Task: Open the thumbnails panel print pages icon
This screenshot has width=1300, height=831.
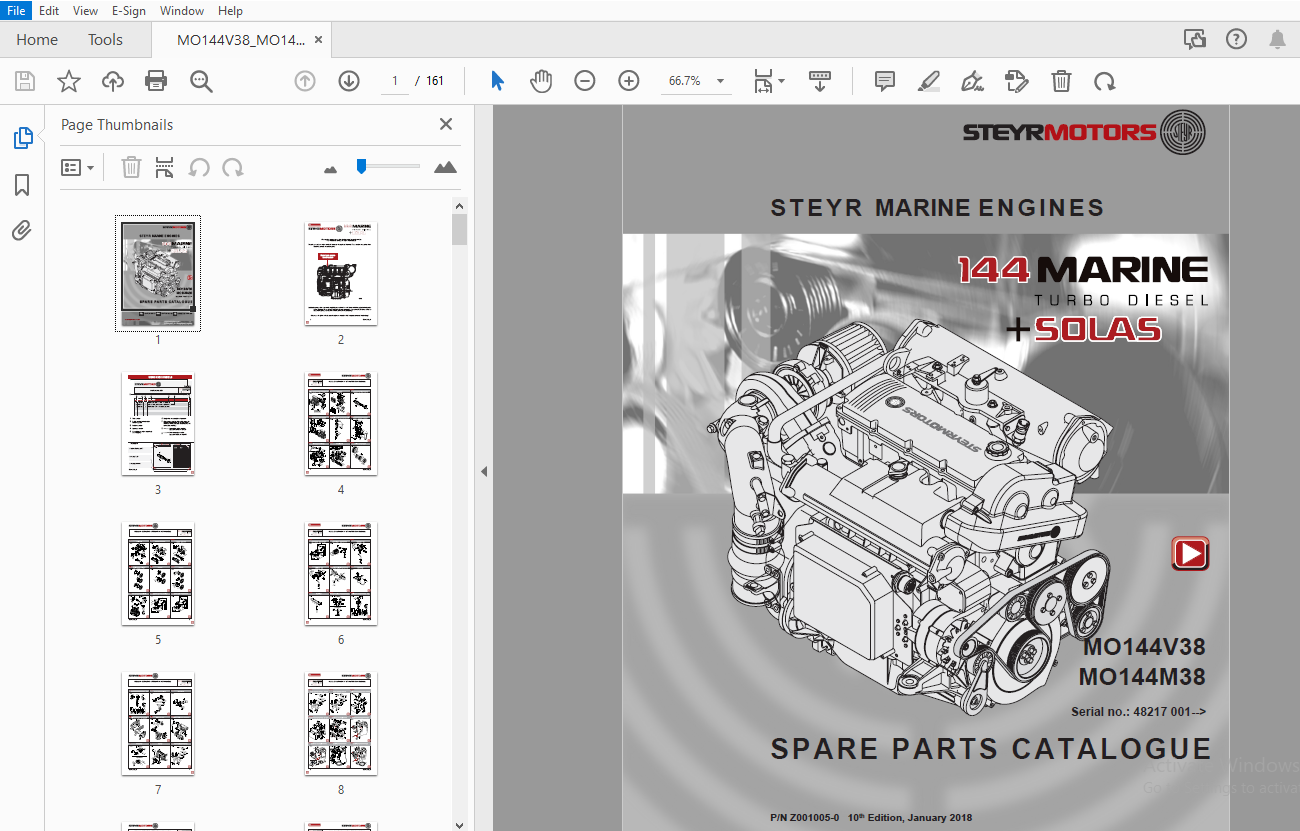Action: click(x=165, y=168)
